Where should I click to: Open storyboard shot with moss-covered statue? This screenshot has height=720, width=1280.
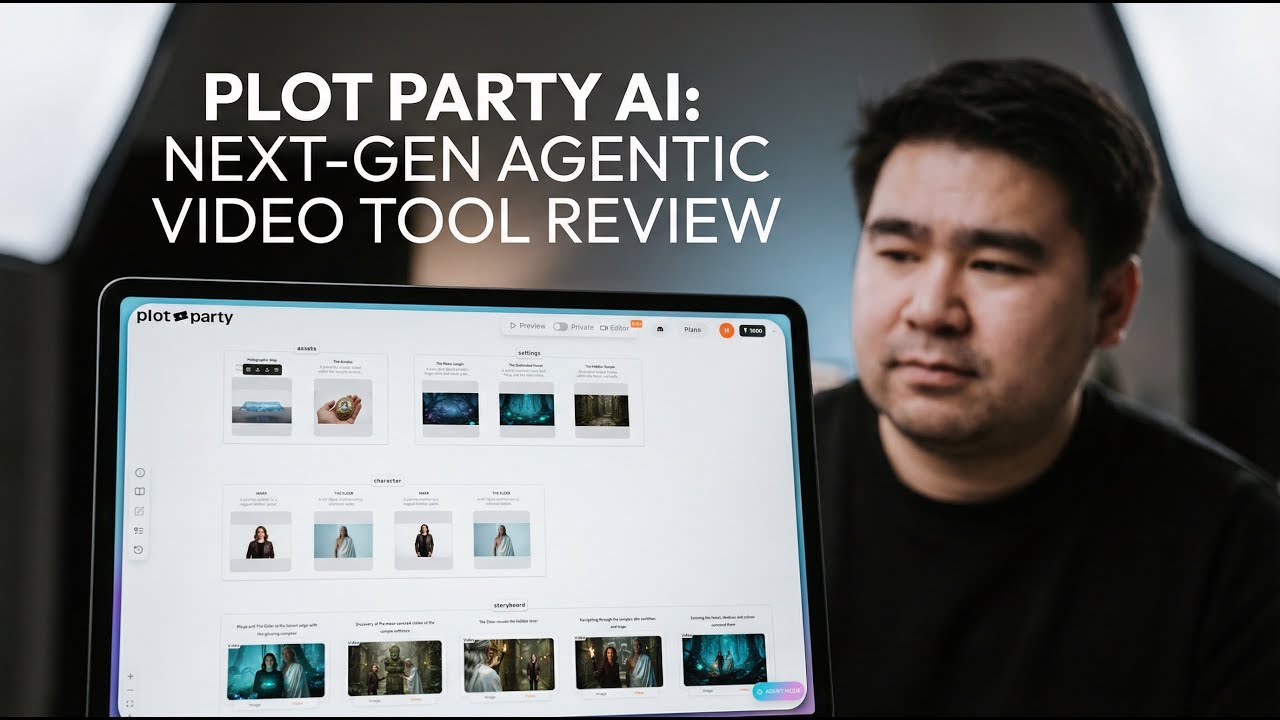[395, 668]
